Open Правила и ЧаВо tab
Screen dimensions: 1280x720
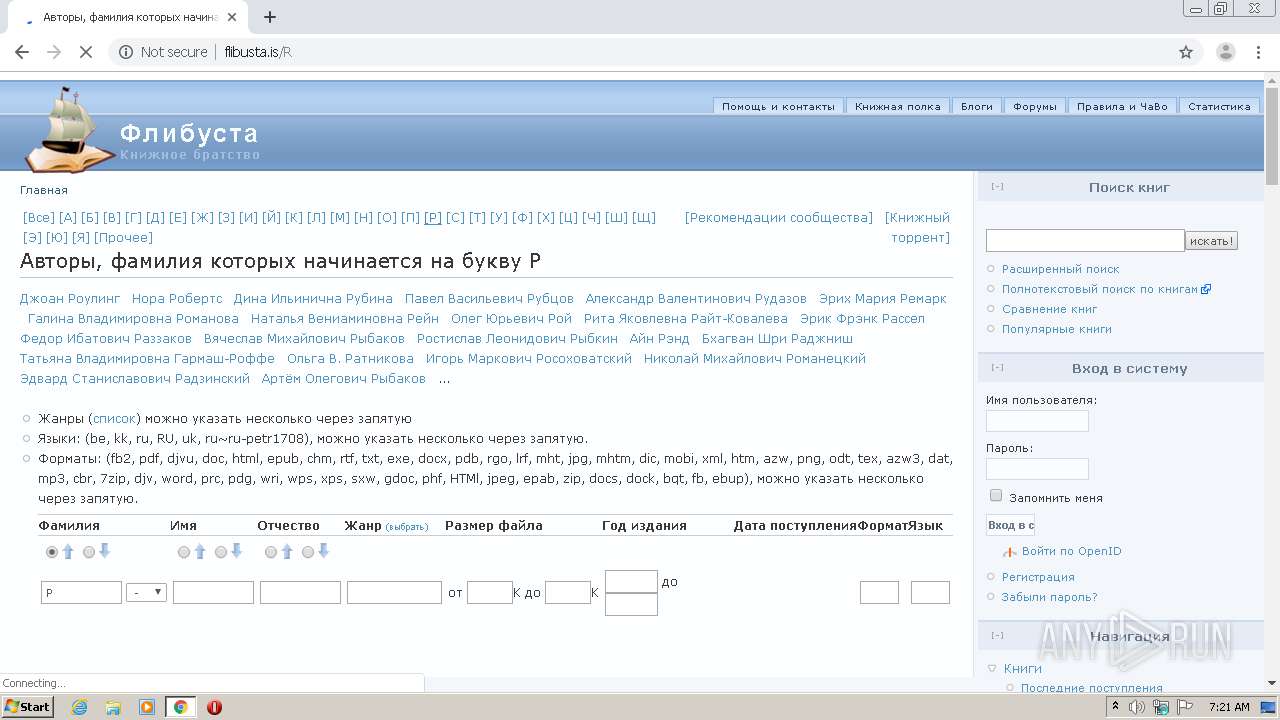1122,106
